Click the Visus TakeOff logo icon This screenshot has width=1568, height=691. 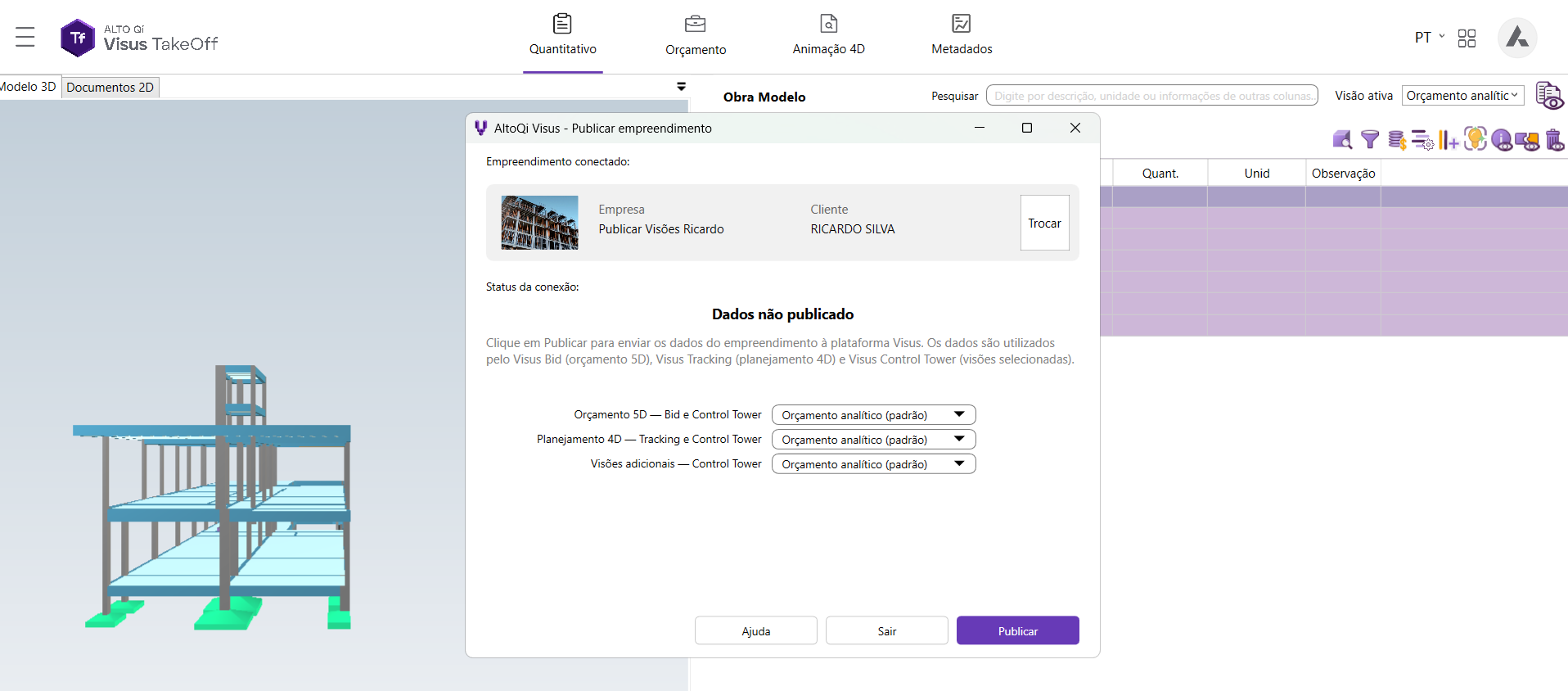pyautogui.click(x=78, y=38)
